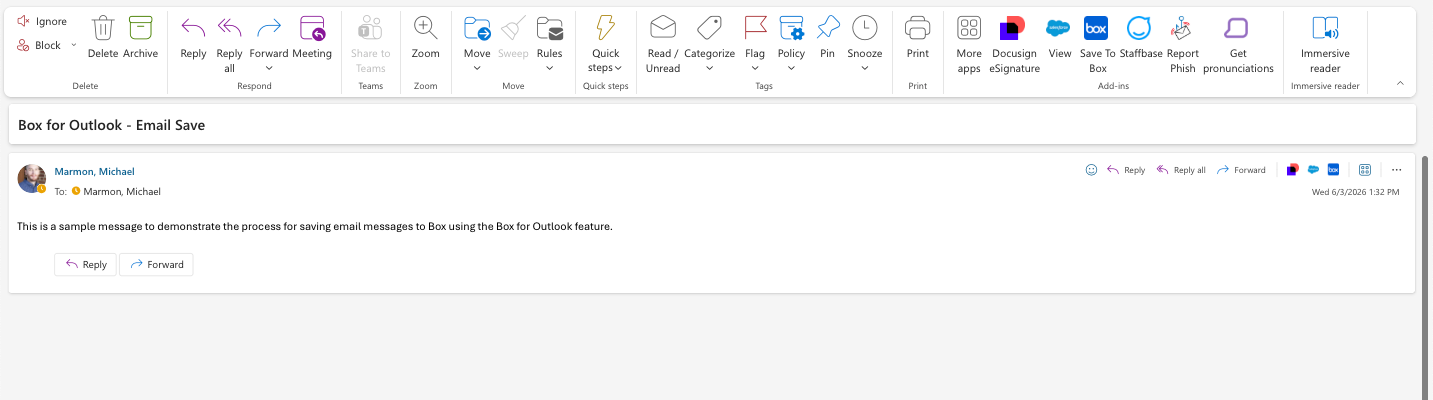Click Reply all in the message header

click(1181, 170)
